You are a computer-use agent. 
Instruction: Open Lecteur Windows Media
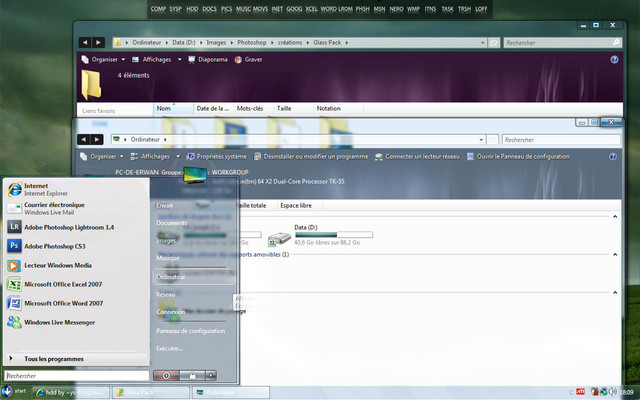(x=76, y=265)
